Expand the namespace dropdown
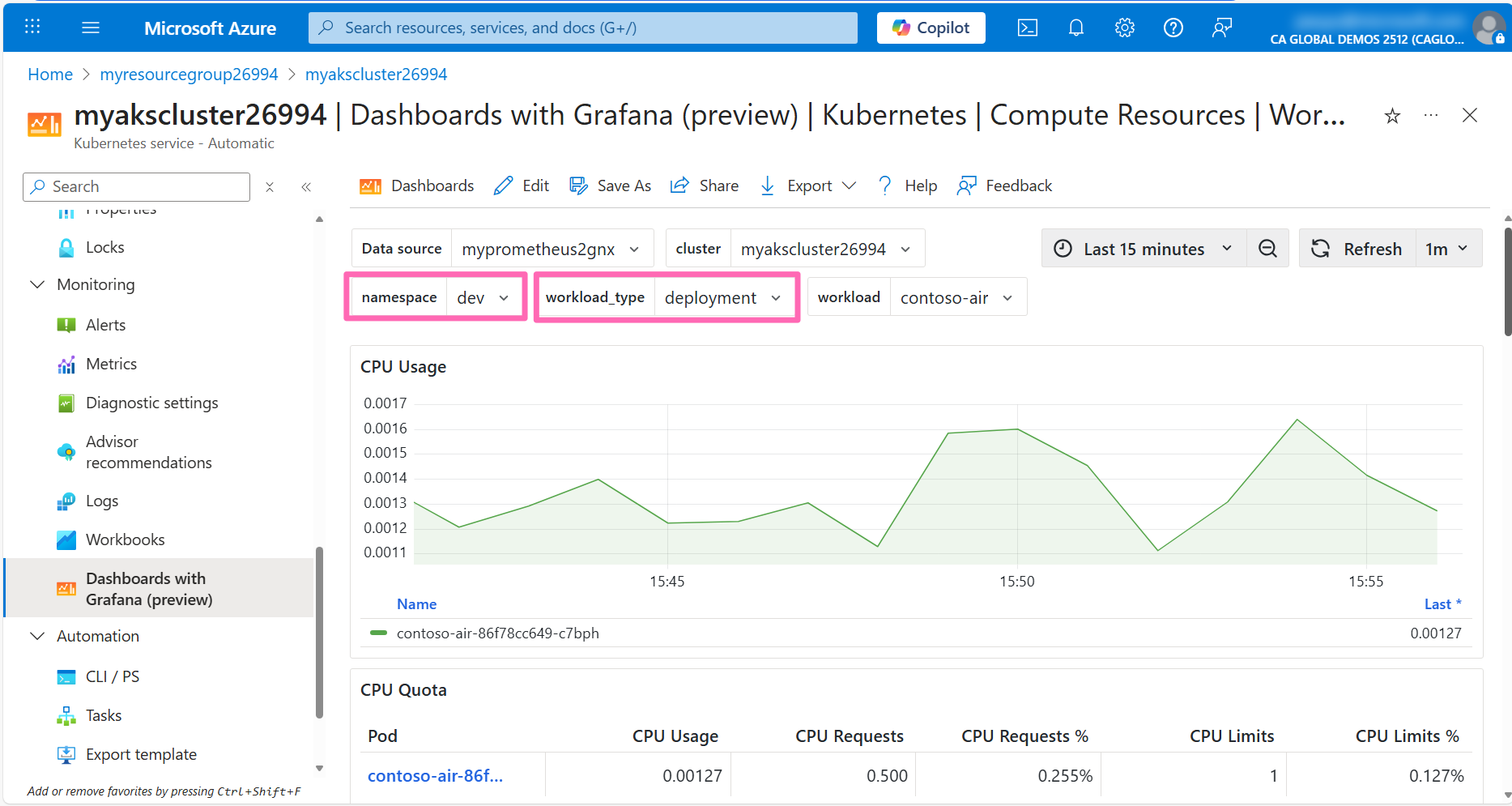The width and height of the screenshot is (1512, 806). coord(483,298)
